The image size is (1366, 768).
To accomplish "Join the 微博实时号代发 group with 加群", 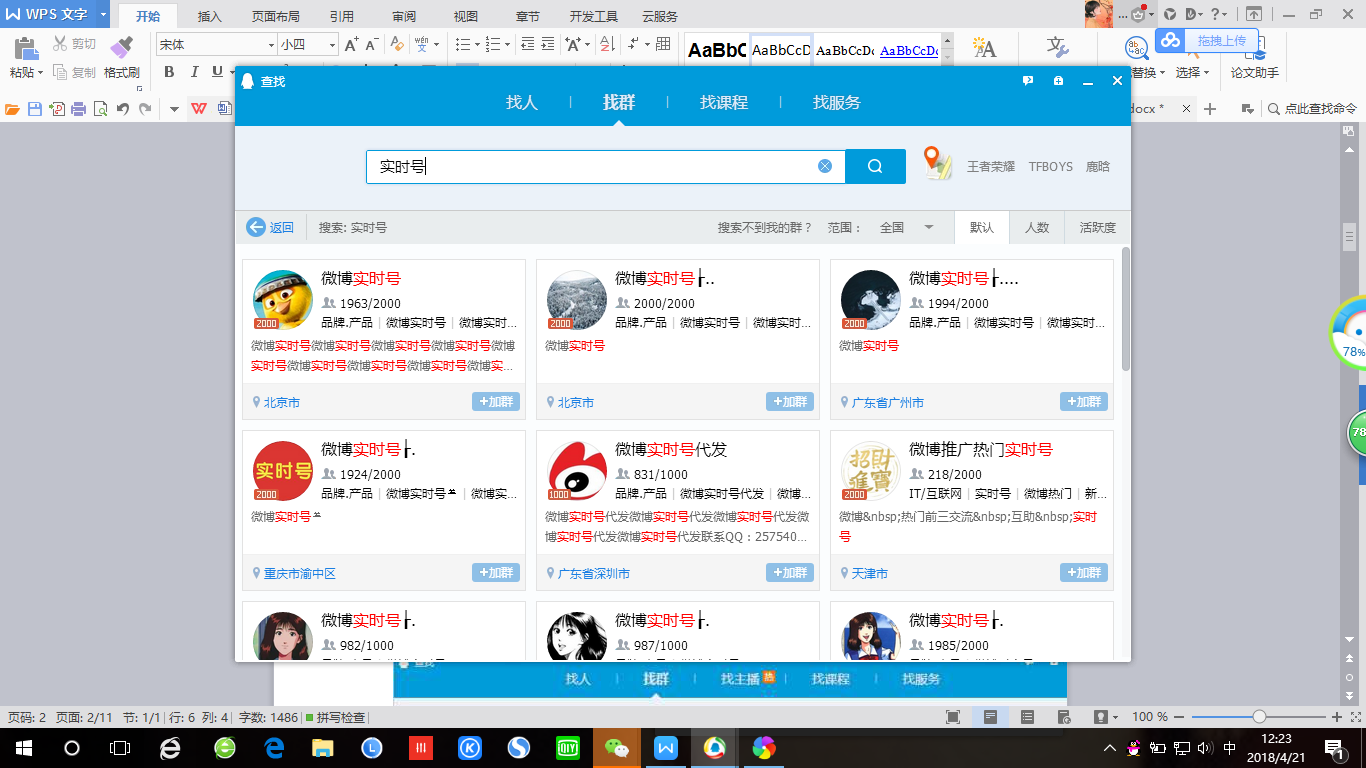I will click(x=790, y=573).
